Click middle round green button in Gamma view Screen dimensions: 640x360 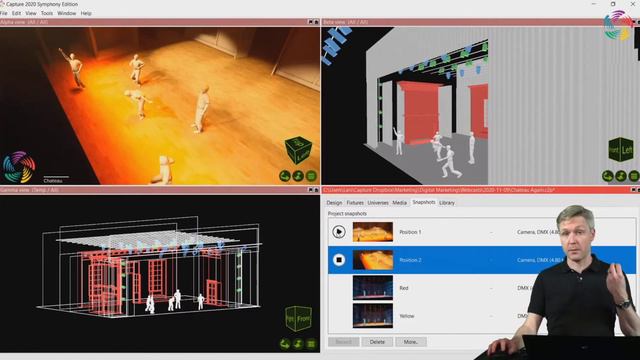point(298,344)
